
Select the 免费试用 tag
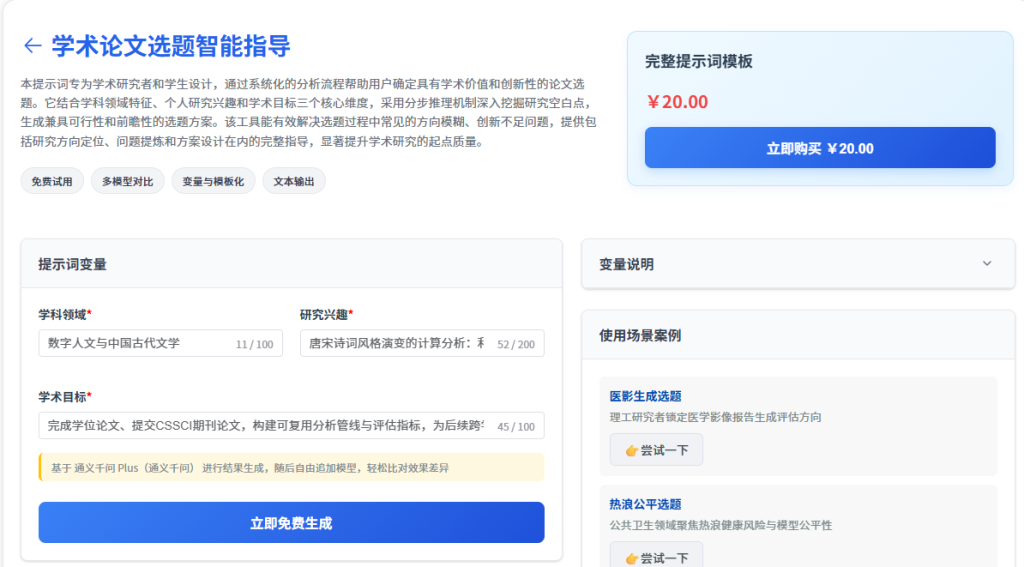[52, 181]
